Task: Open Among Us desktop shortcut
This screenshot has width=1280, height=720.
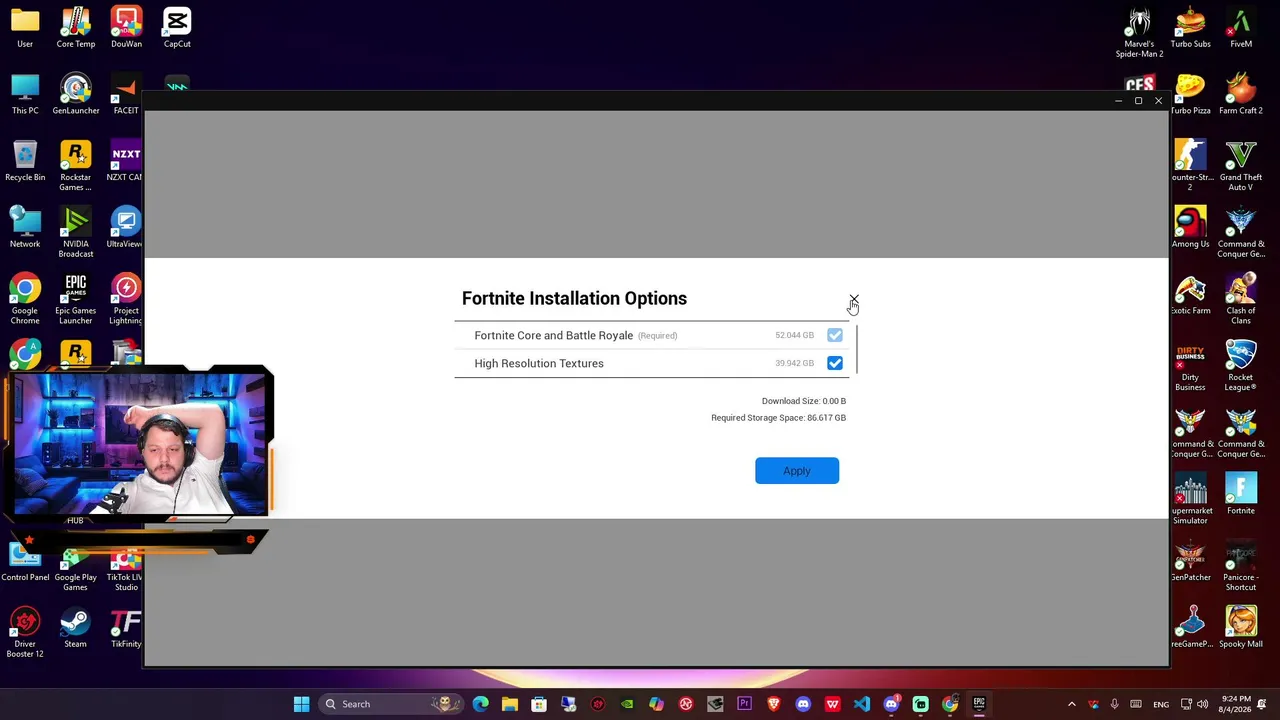Action: click(x=1190, y=228)
